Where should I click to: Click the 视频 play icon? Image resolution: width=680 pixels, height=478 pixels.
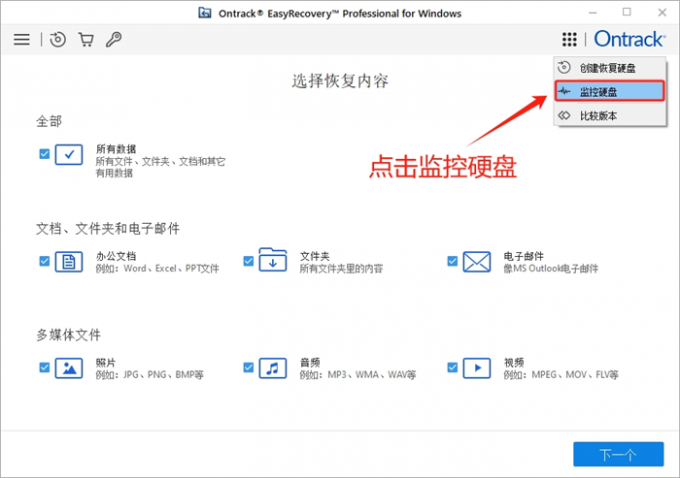pyautogui.click(x=477, y=368)
